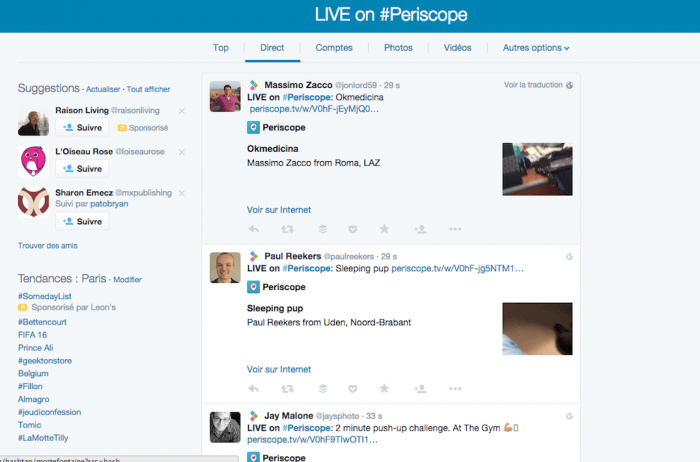Dismiss the L'Oiseau Rose suggestion
This screenshot has height=462, width=700.
pos(182,152)
